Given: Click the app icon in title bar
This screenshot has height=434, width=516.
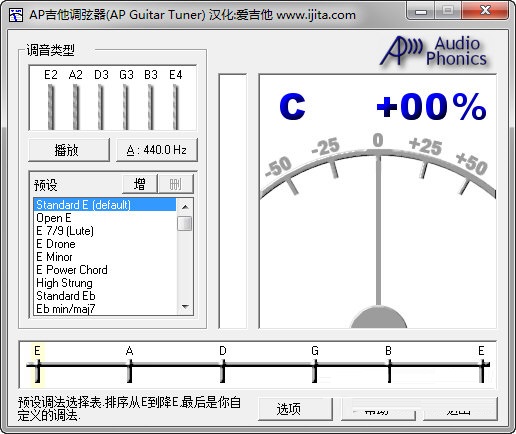Looking at the screenshot, I should tap(16, 15).
